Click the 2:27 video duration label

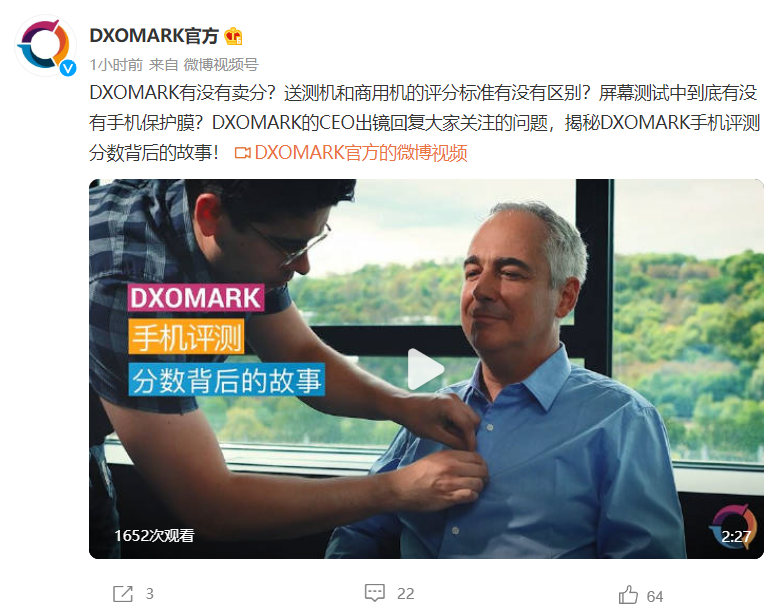[x=736, y=536]
